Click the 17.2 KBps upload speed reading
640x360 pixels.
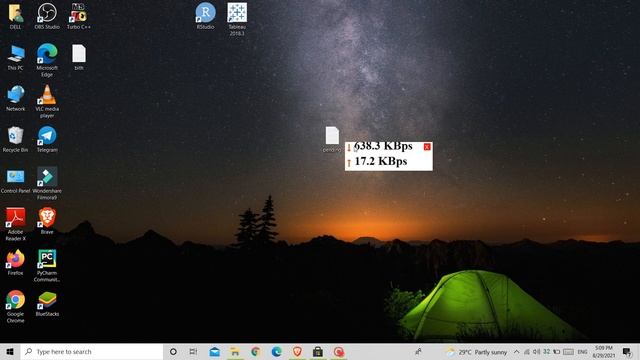[x=380, y=161]
